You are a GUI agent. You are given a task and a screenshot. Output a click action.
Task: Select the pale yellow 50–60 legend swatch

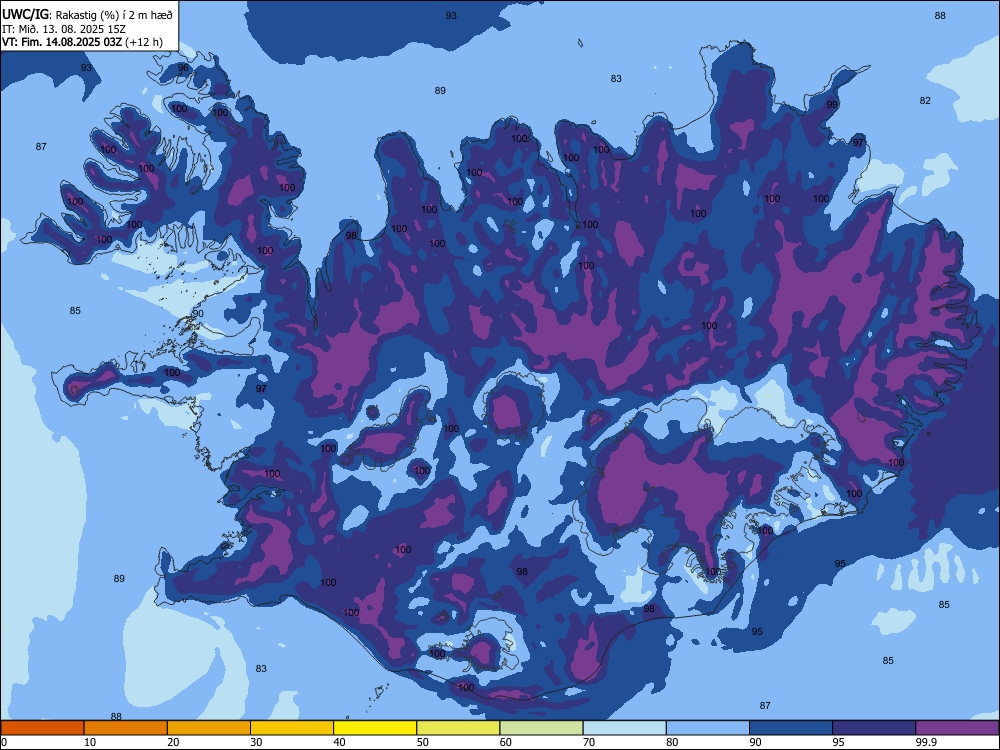point(458,728)
